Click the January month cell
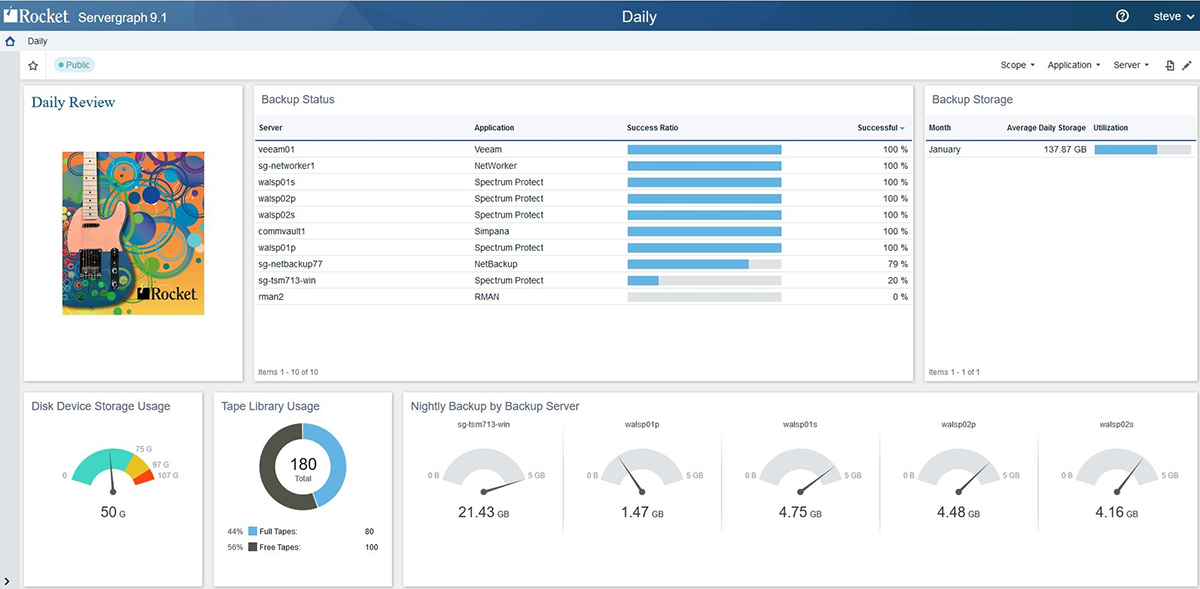This screenshot has width=1200, height=589. [x=944, y=149]
